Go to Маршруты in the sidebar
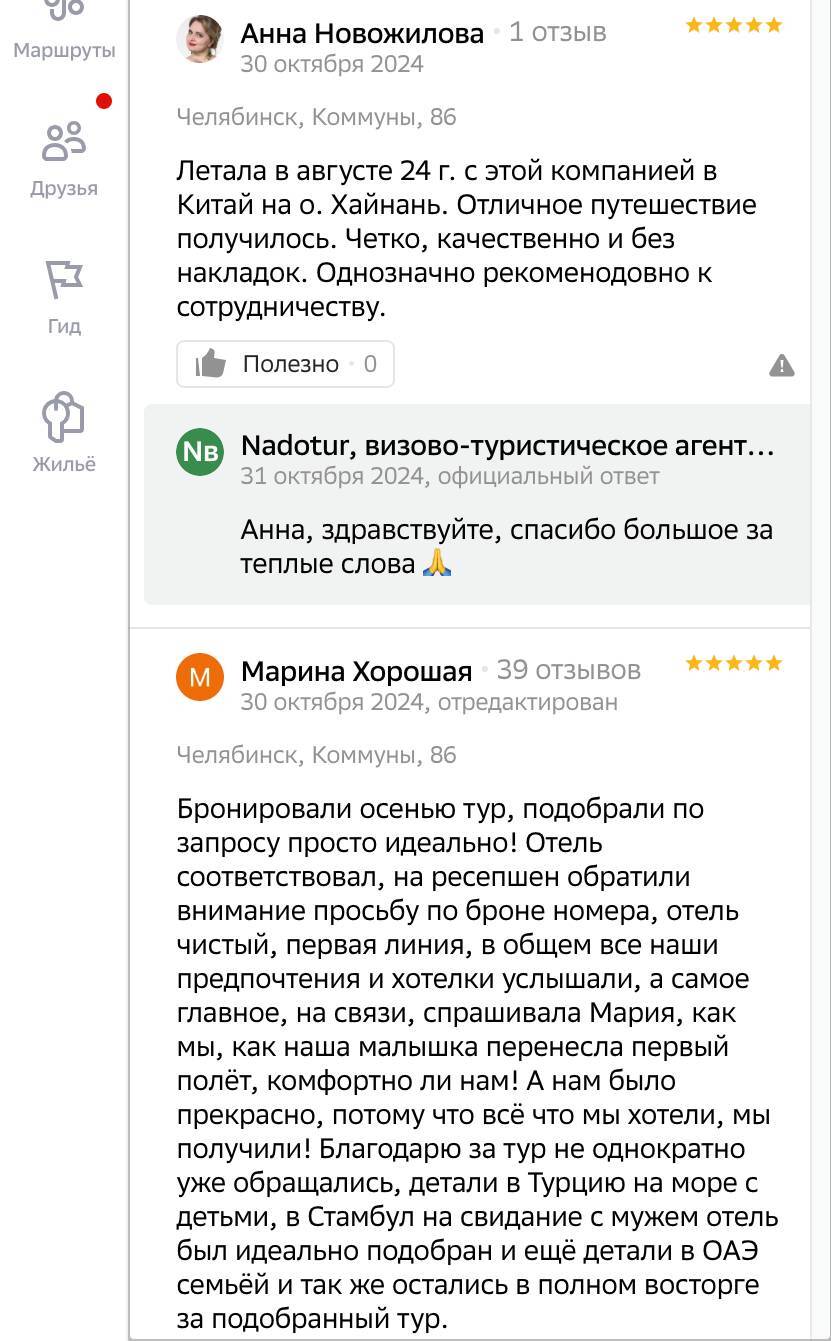831x1341 pixels. click(64, 30)
